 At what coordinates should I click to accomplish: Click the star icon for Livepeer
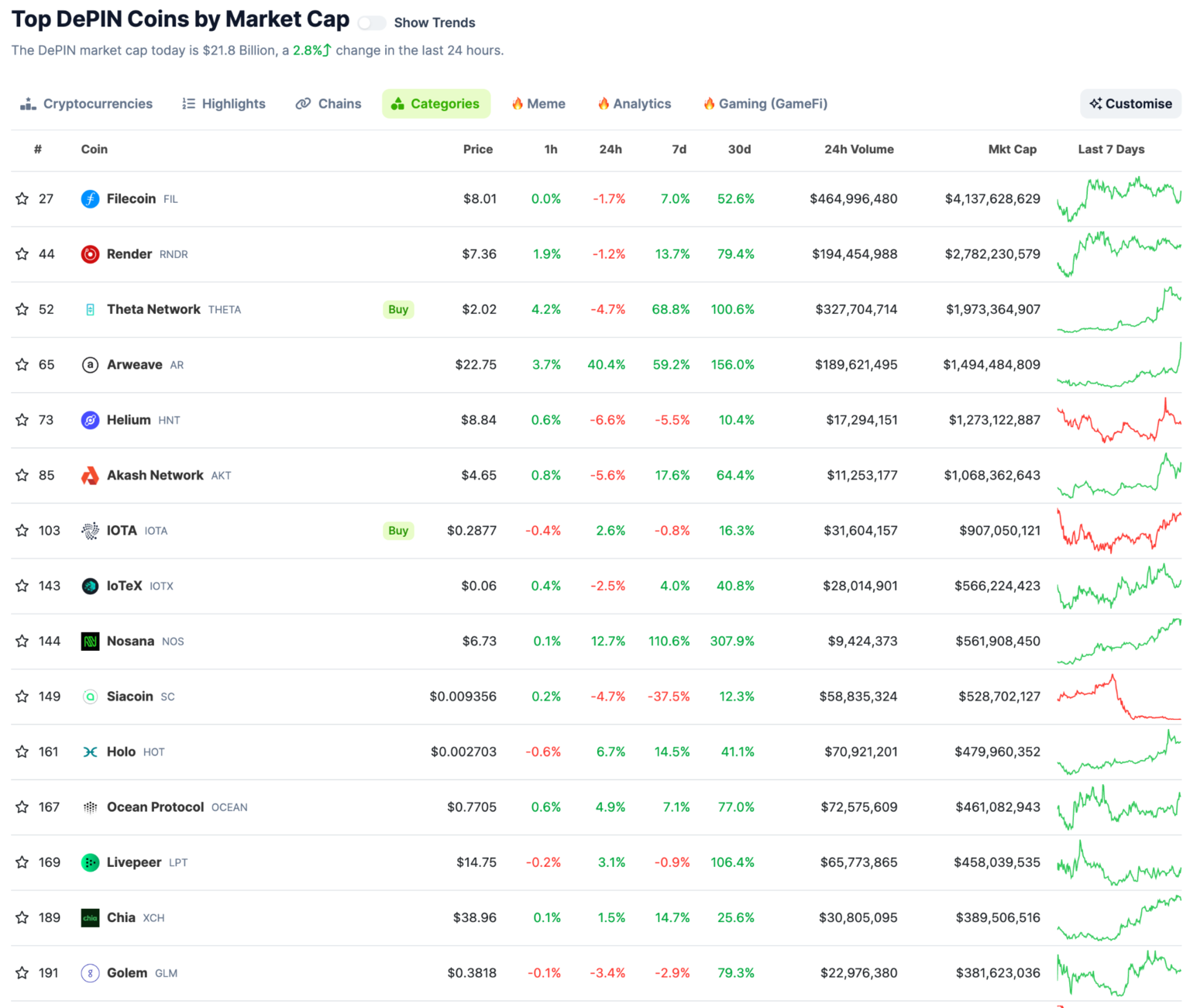click(x=22, y=862)
